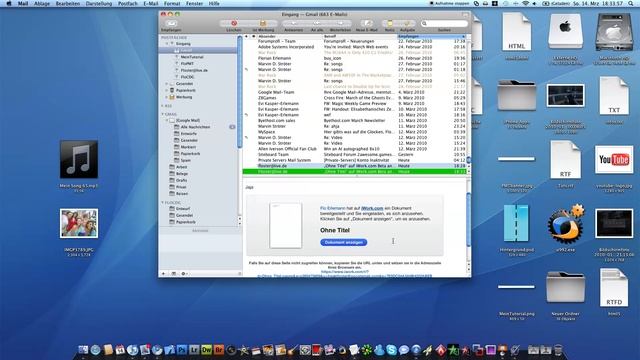The image size is (640, 360).
Task: Open Photoshop from the Dock
Action: point(182,350)
